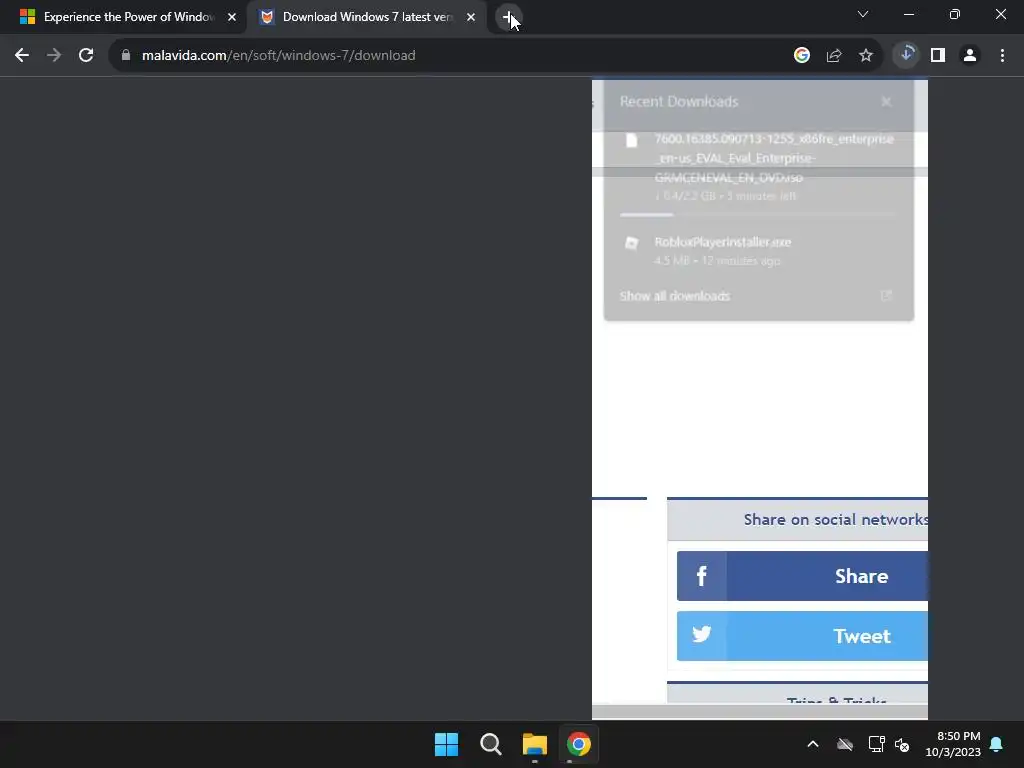Click Share on social networks heading
The height and width of the screenshot is (768, 1024).
836,520
